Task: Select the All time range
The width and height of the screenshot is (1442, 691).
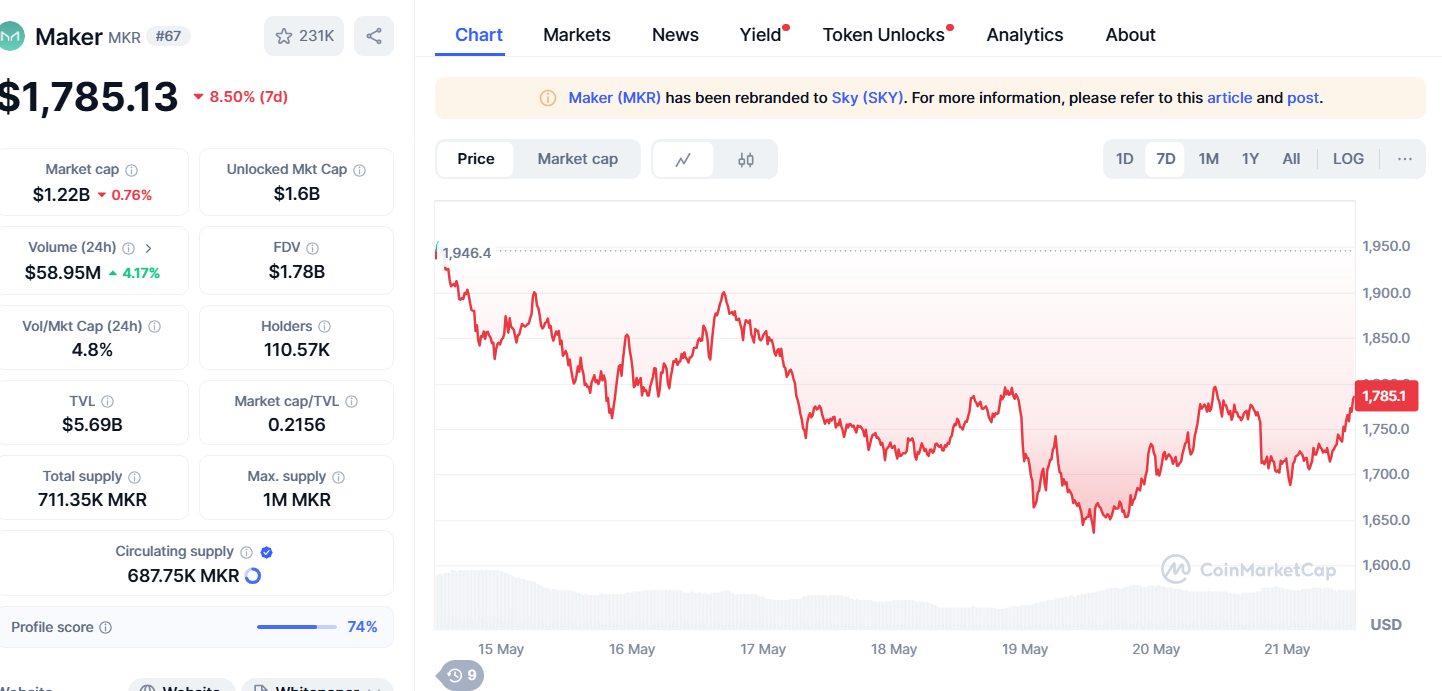Action: (x=1291, y=159)
